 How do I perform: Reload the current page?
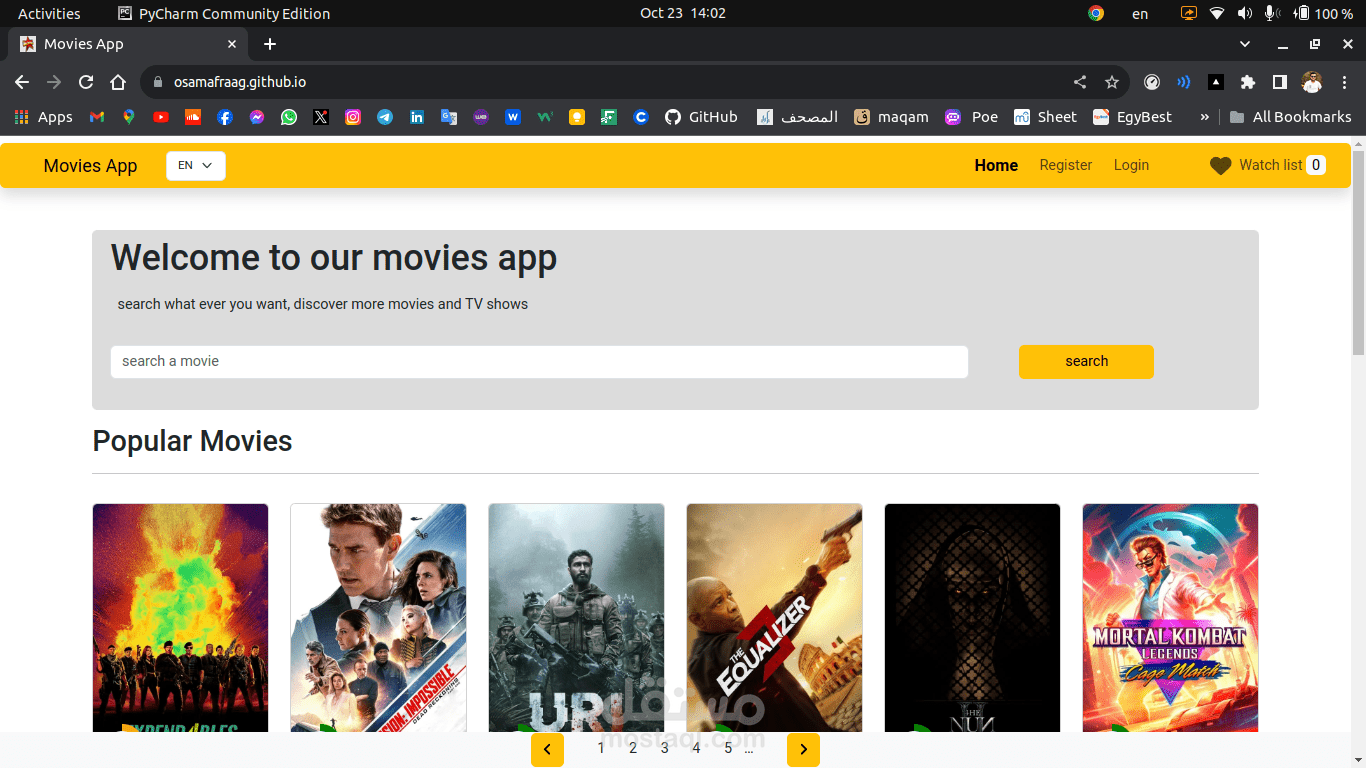86,82
